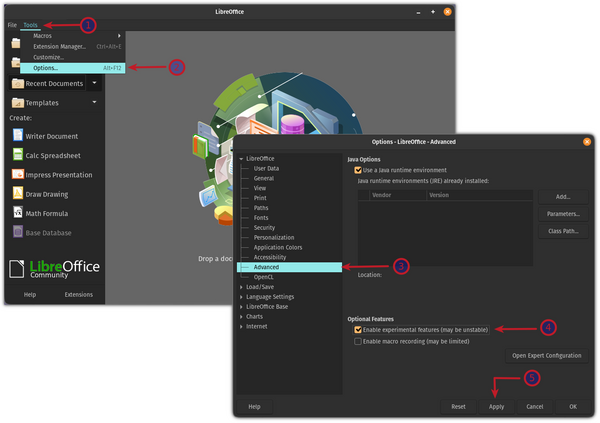The height and width of the screenshot is (423, 600).
Task: Click the Base Database icon
Action: point(18,231)
